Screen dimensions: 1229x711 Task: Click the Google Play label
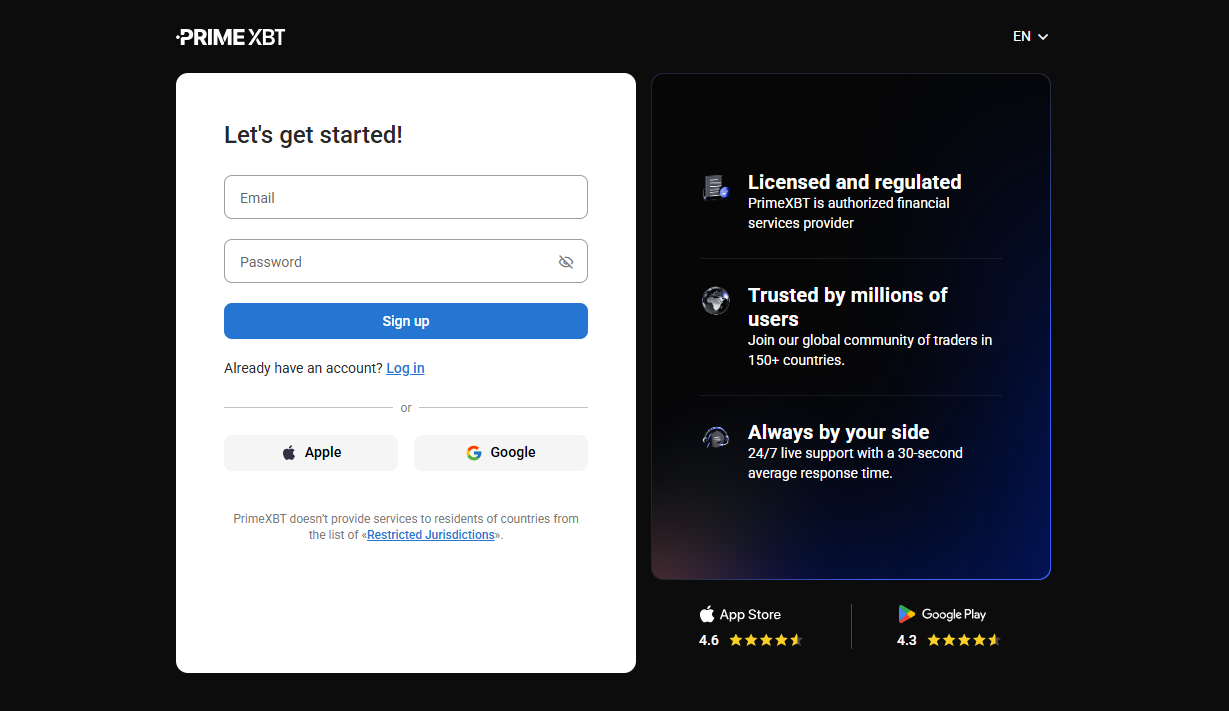(942, 614)
